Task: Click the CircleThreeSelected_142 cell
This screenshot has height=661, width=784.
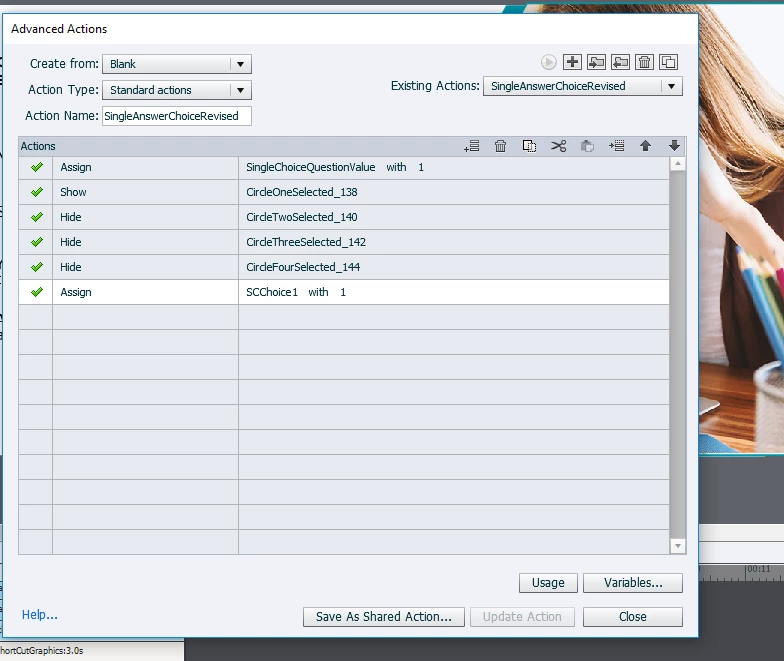Action: (x=454, y=242)
